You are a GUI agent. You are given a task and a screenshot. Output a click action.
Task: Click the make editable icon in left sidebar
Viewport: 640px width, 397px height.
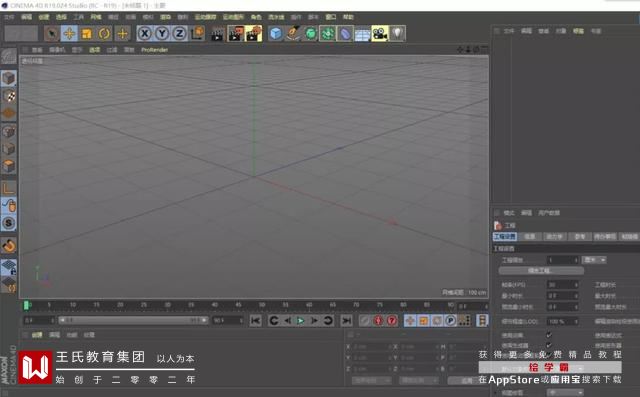pyautogui.click(x=9, y=57)
